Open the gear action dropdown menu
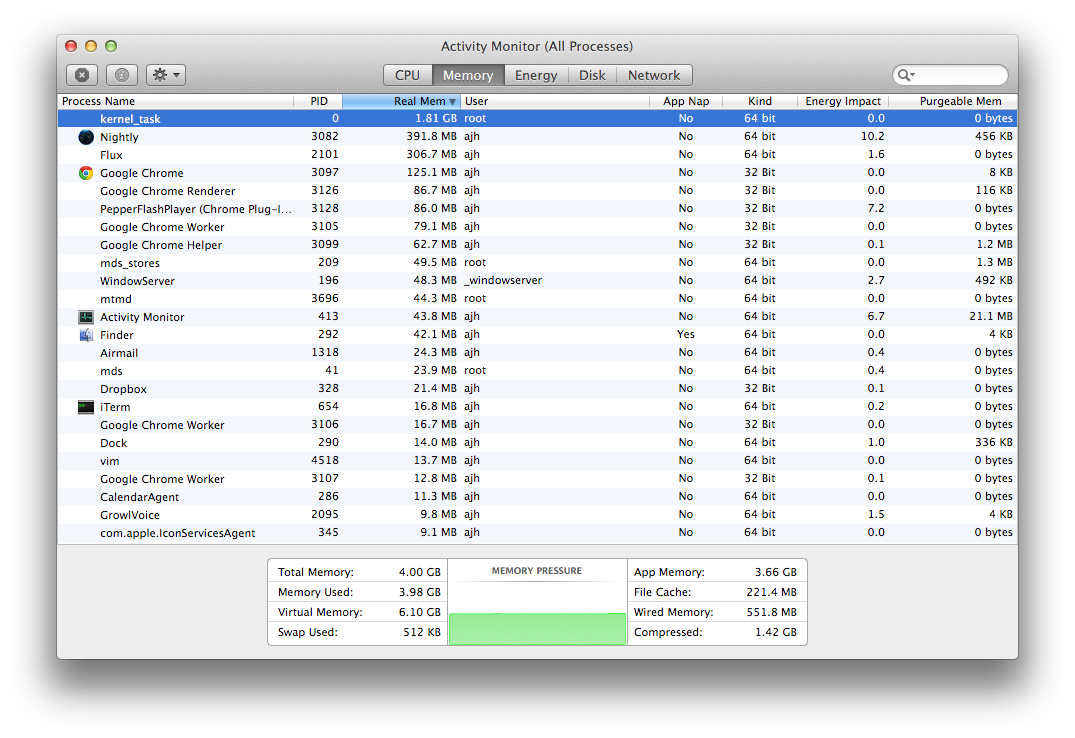This screenshot has height=738, width=1075. tap(166, 75)
